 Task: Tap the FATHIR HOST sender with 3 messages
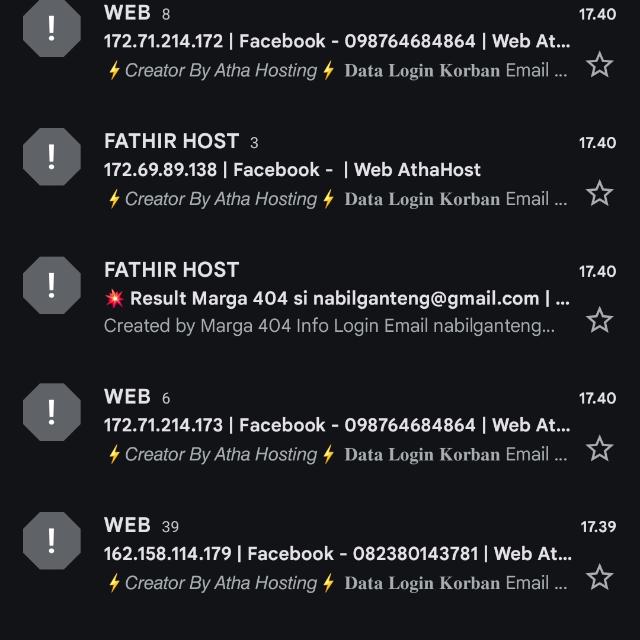[x=171, y=141]
